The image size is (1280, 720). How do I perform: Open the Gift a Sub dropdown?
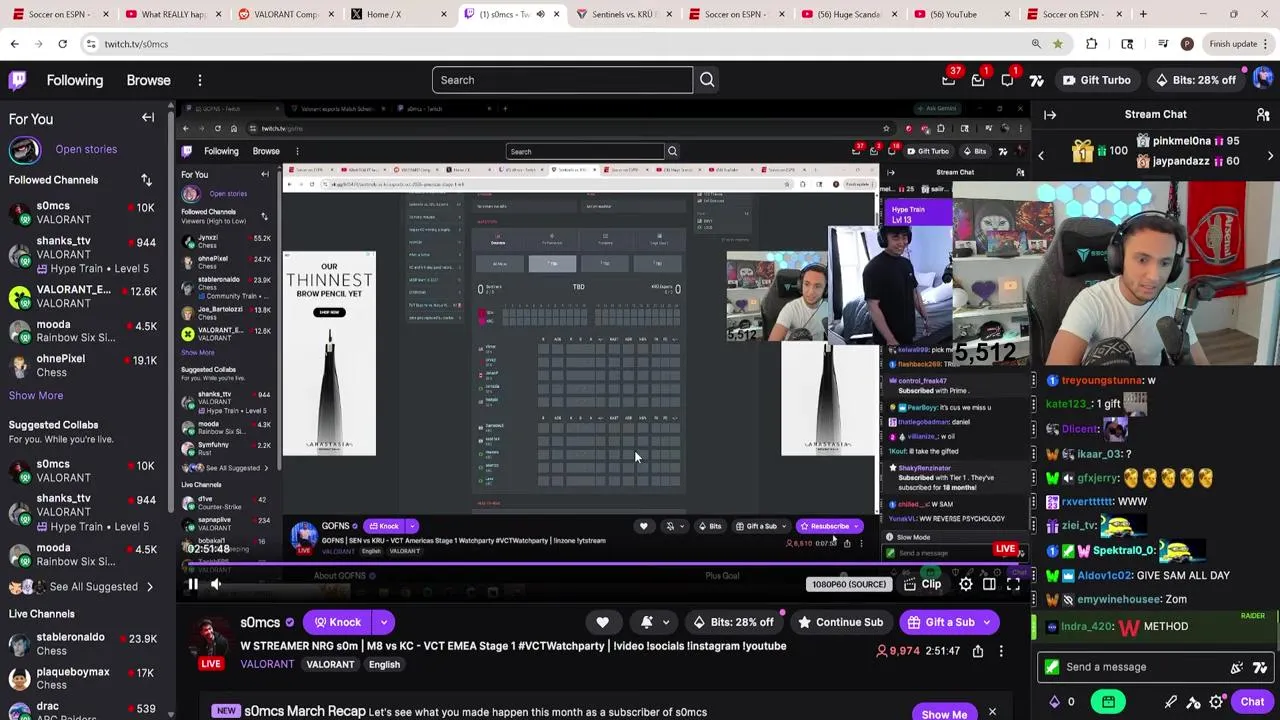[986, 622]
